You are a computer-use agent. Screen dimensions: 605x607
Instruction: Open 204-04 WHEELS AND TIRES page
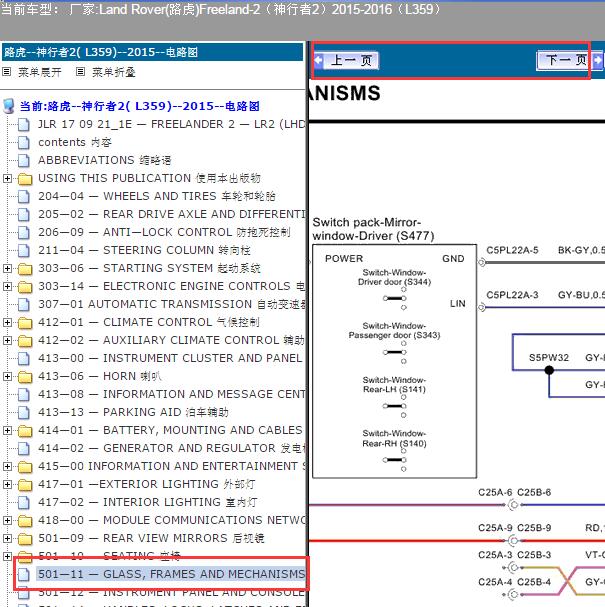(x=157, y=196)
